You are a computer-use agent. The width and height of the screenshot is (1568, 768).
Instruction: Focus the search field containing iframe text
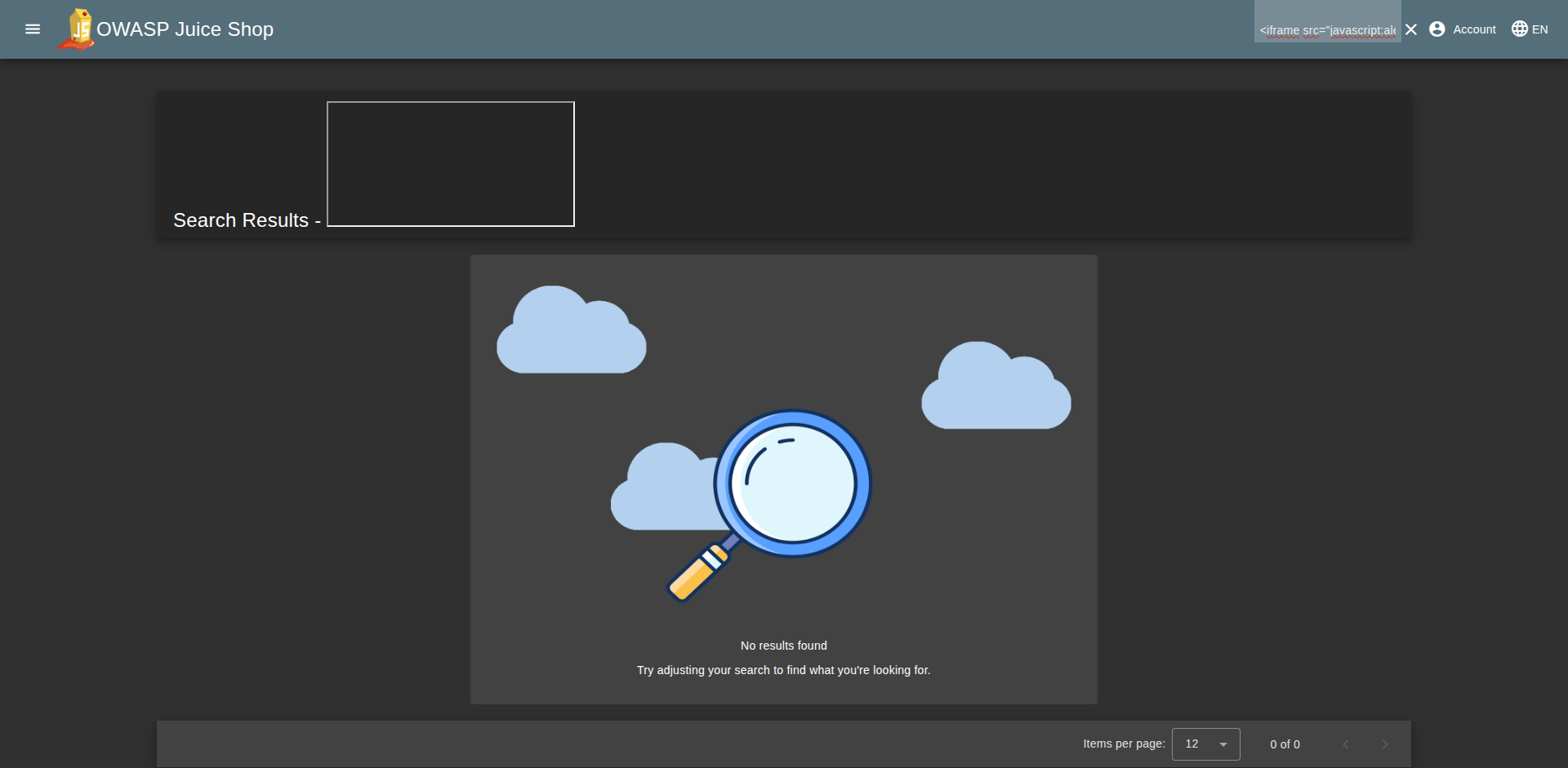pos(1327,30)
